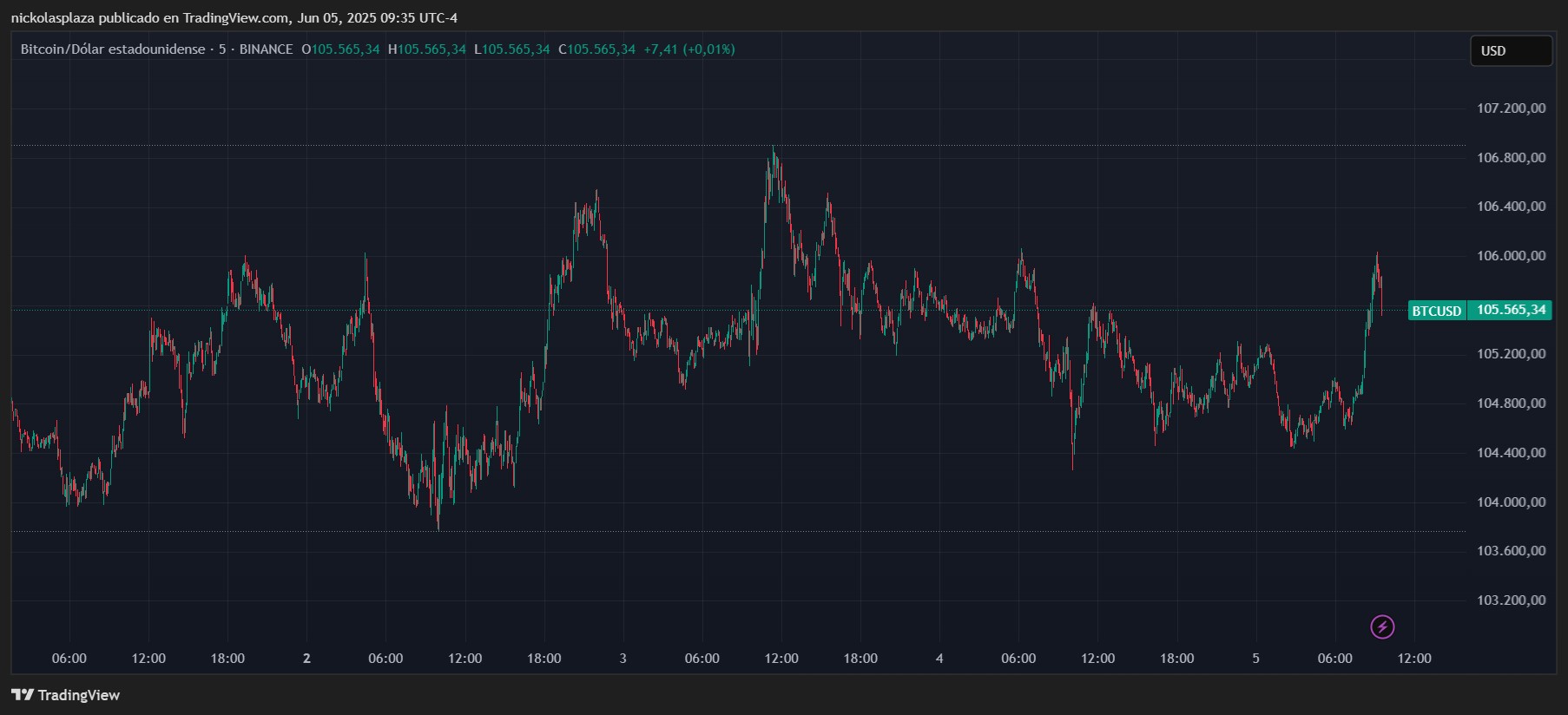Select the Bitcoin/Dólar estadounidense symbol title
Viewport: 1568px width, 715px height.
[x=113, y=49]
